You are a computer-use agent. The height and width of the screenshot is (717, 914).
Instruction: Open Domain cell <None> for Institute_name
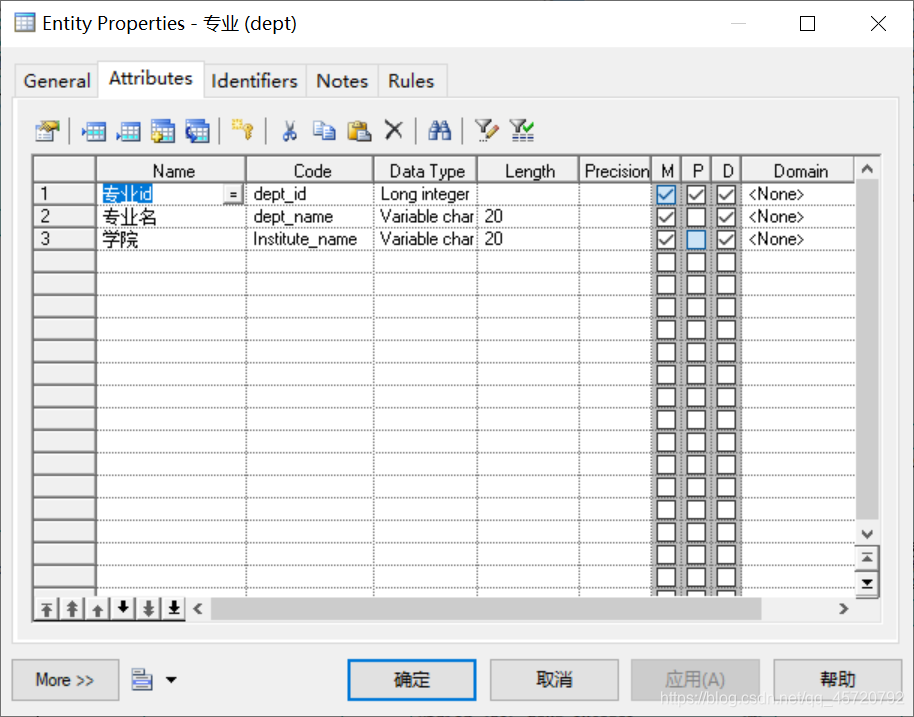[797, 240]
